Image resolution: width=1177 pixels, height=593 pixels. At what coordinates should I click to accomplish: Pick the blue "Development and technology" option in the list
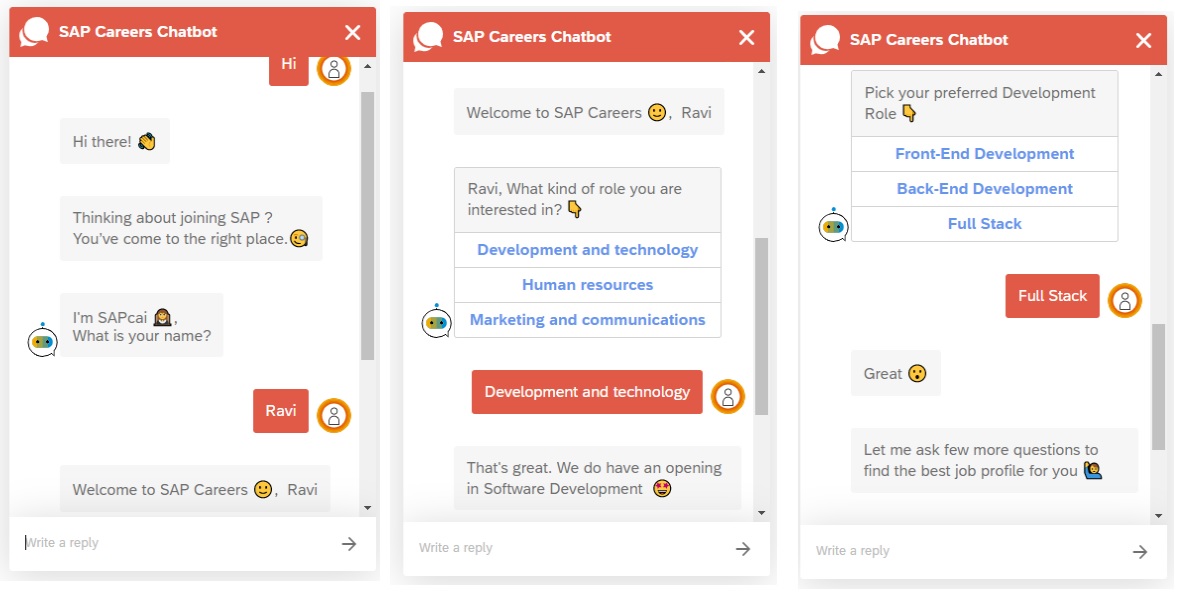tap(587, 250)
